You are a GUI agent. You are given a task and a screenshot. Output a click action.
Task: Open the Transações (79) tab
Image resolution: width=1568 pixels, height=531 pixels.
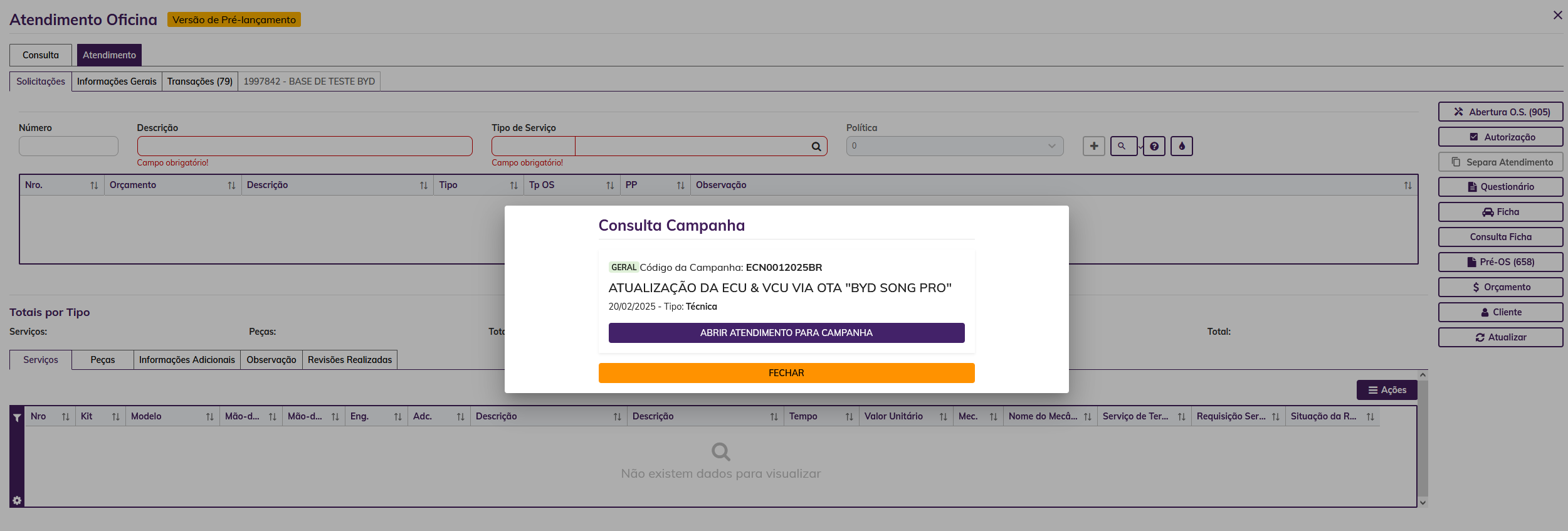pos(200,81)
